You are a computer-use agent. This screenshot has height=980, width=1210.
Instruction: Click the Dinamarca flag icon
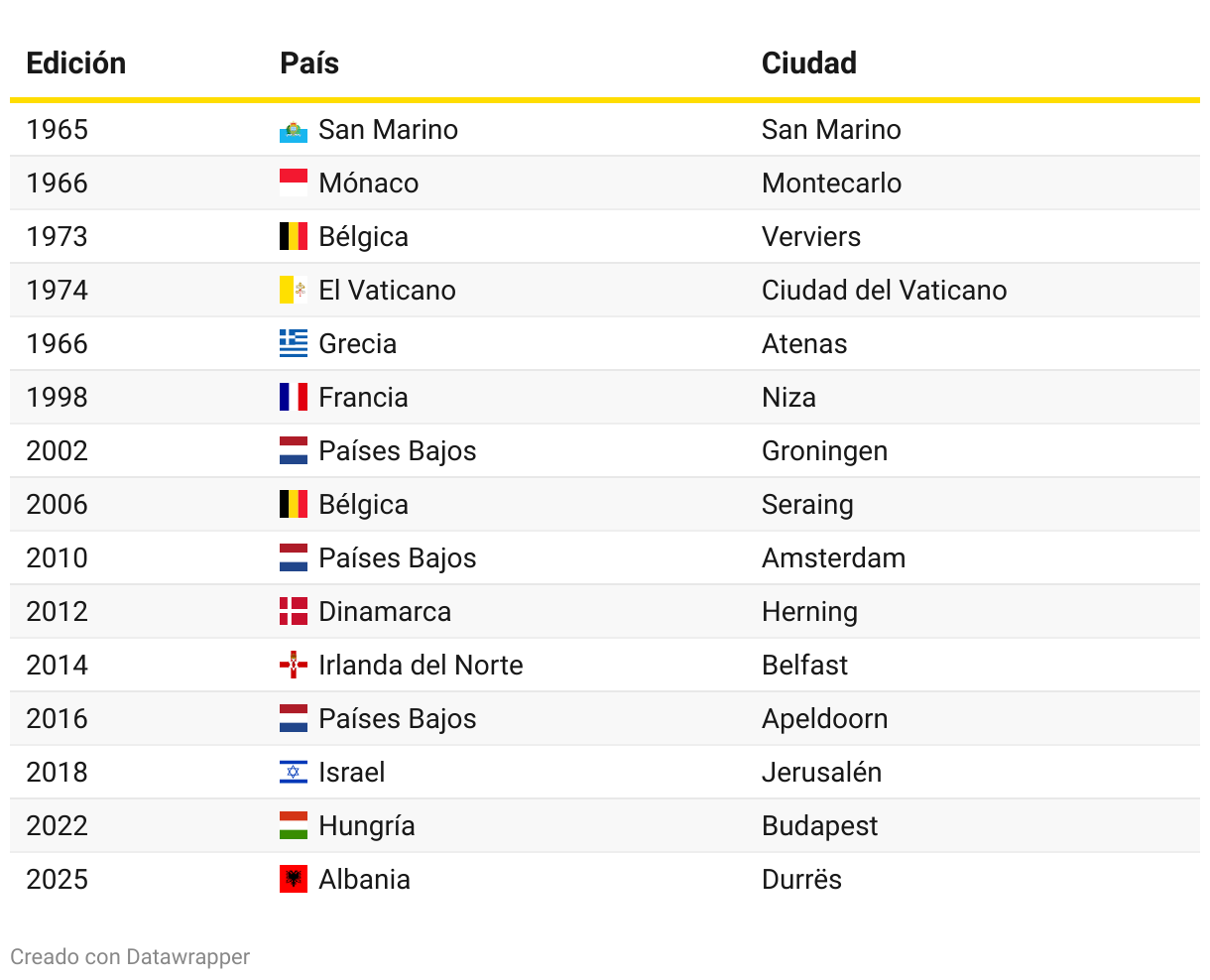tap(294, 612)
